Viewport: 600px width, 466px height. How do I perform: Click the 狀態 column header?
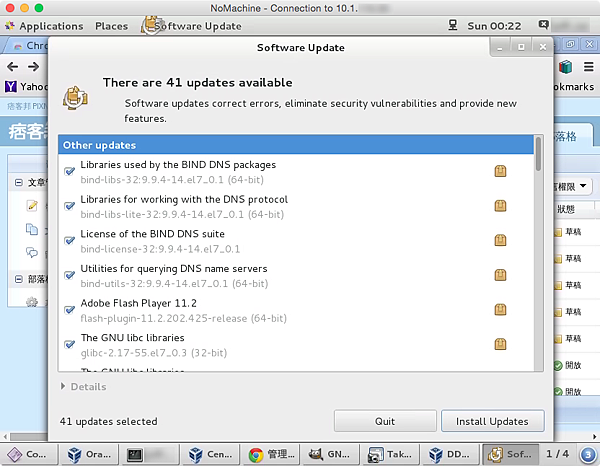coord(565,209)
